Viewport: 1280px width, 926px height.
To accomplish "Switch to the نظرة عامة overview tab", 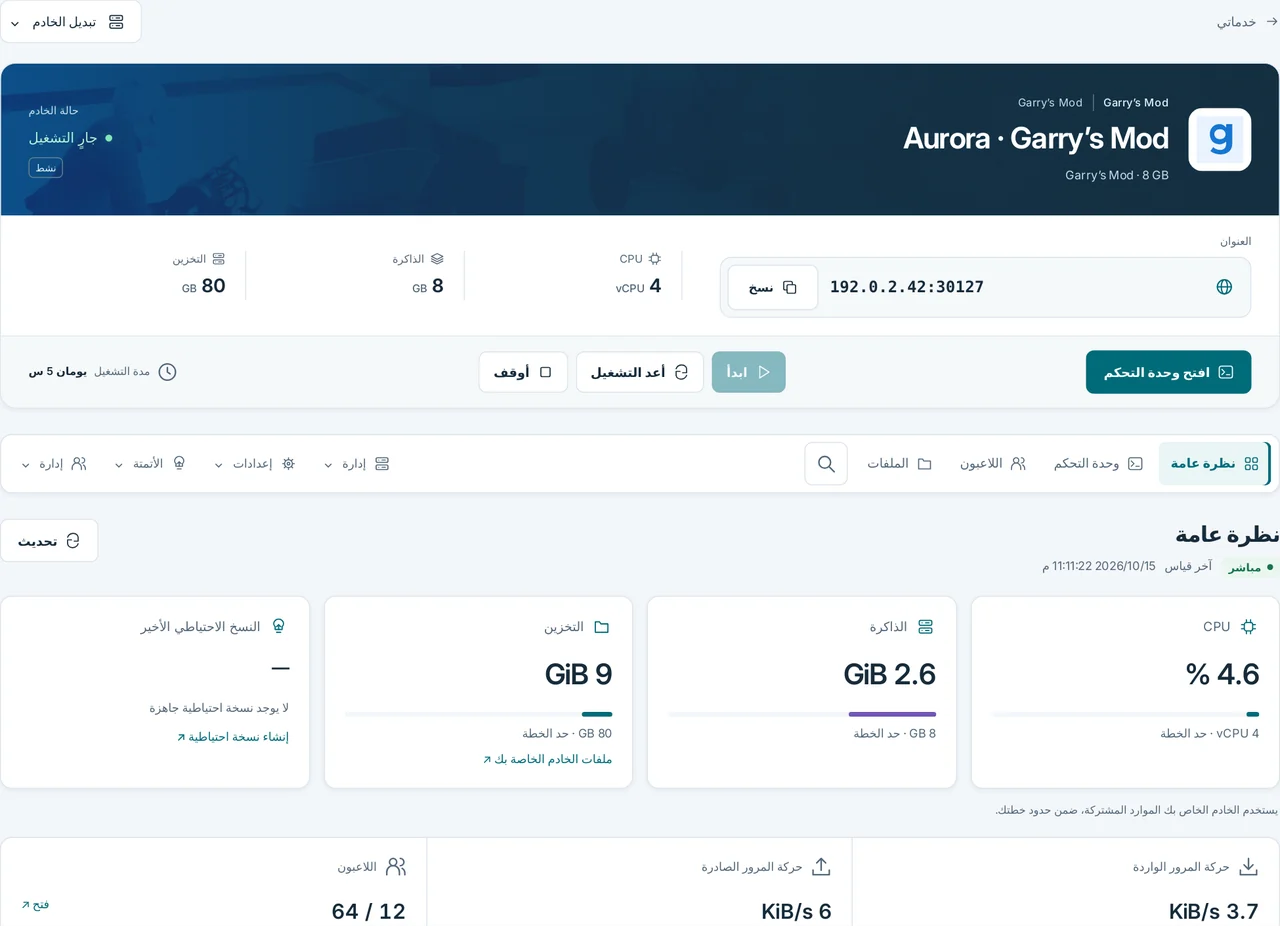I will [x=1214, y=464].
